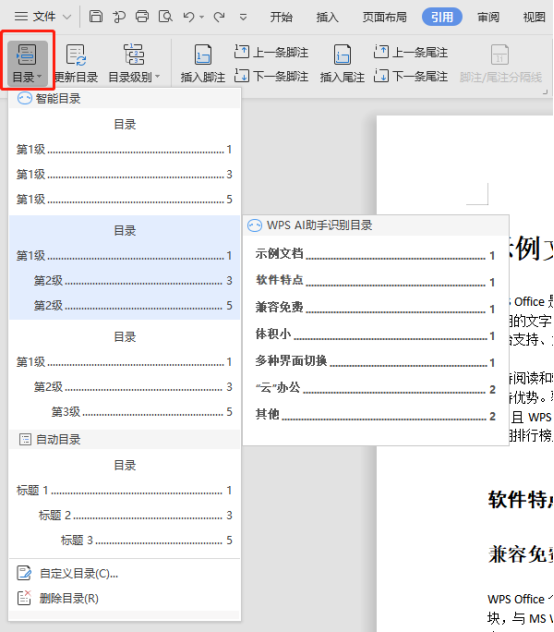Click the 自定义目录 icon
The width and height of the screenshot is (554, 632).
point(24,573)
